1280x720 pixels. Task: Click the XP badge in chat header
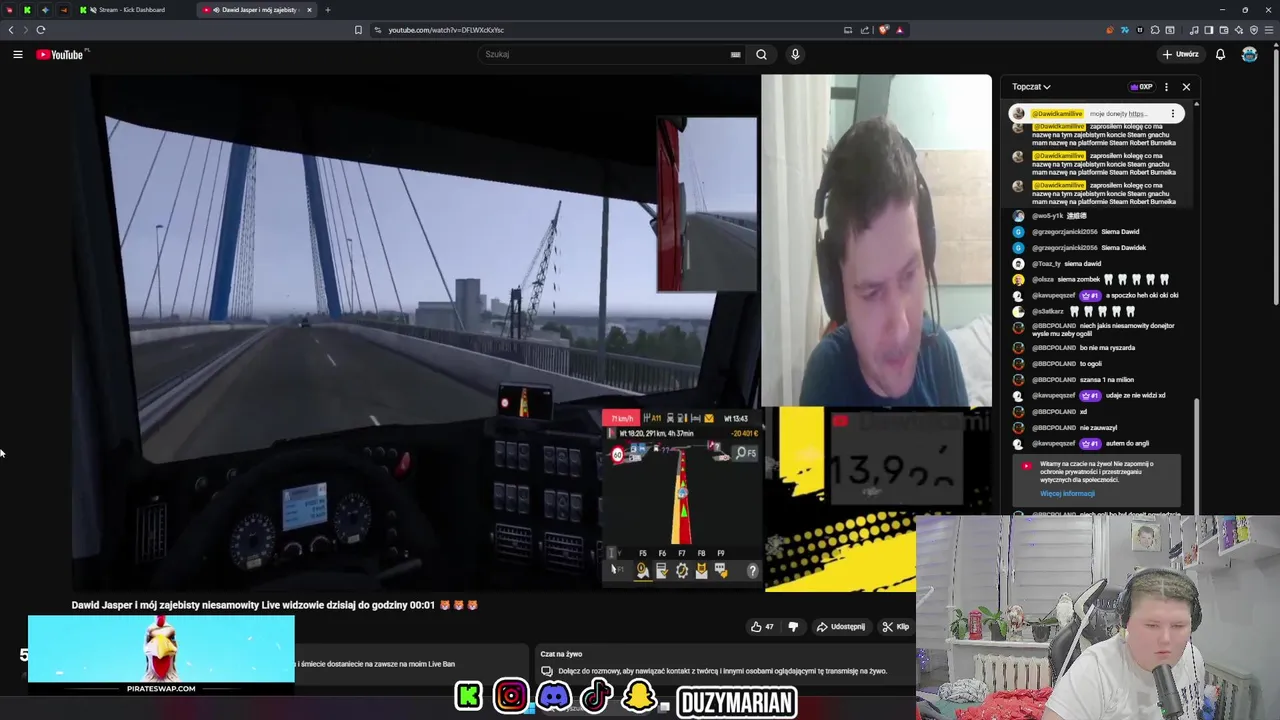click(x=1141, y=87)
